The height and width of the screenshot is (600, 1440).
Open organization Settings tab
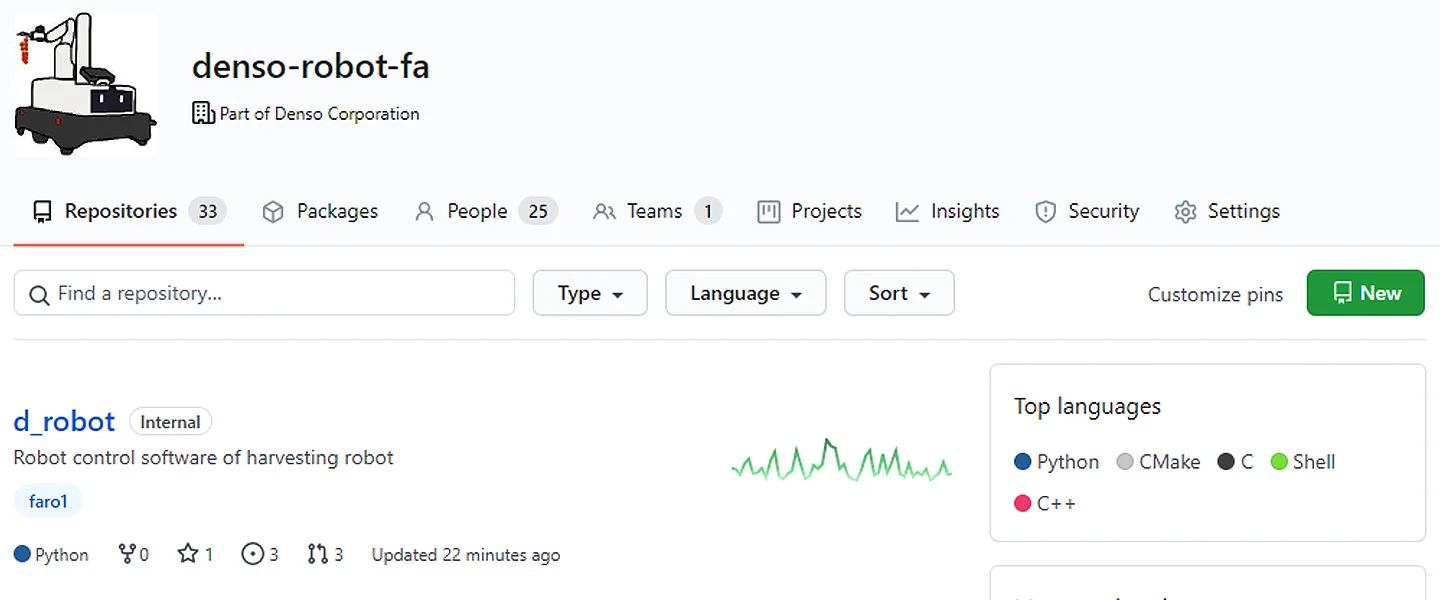(1227, 211)
